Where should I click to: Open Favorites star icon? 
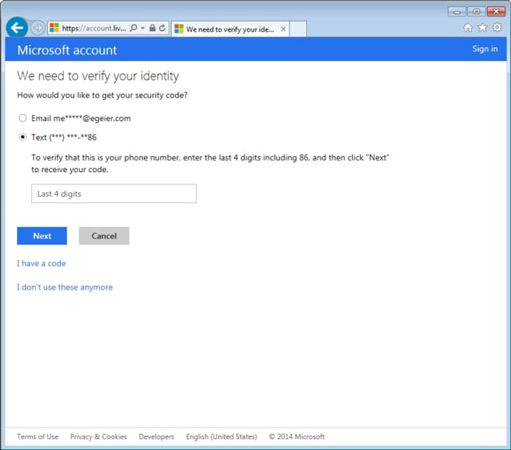[x=482, y=28]
